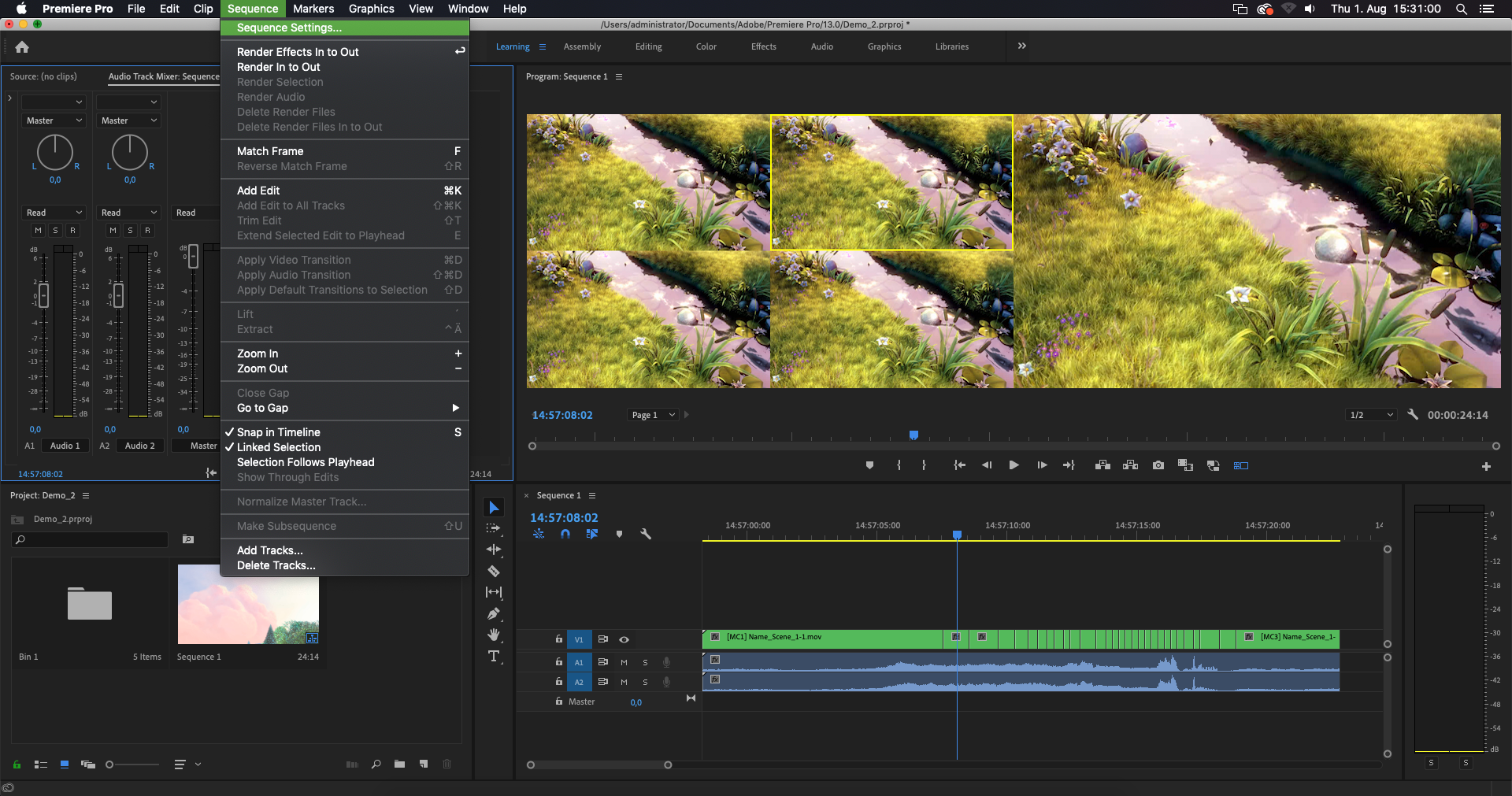Open the program monitor button editor
1512x796 pixels.
[1486, 466]
